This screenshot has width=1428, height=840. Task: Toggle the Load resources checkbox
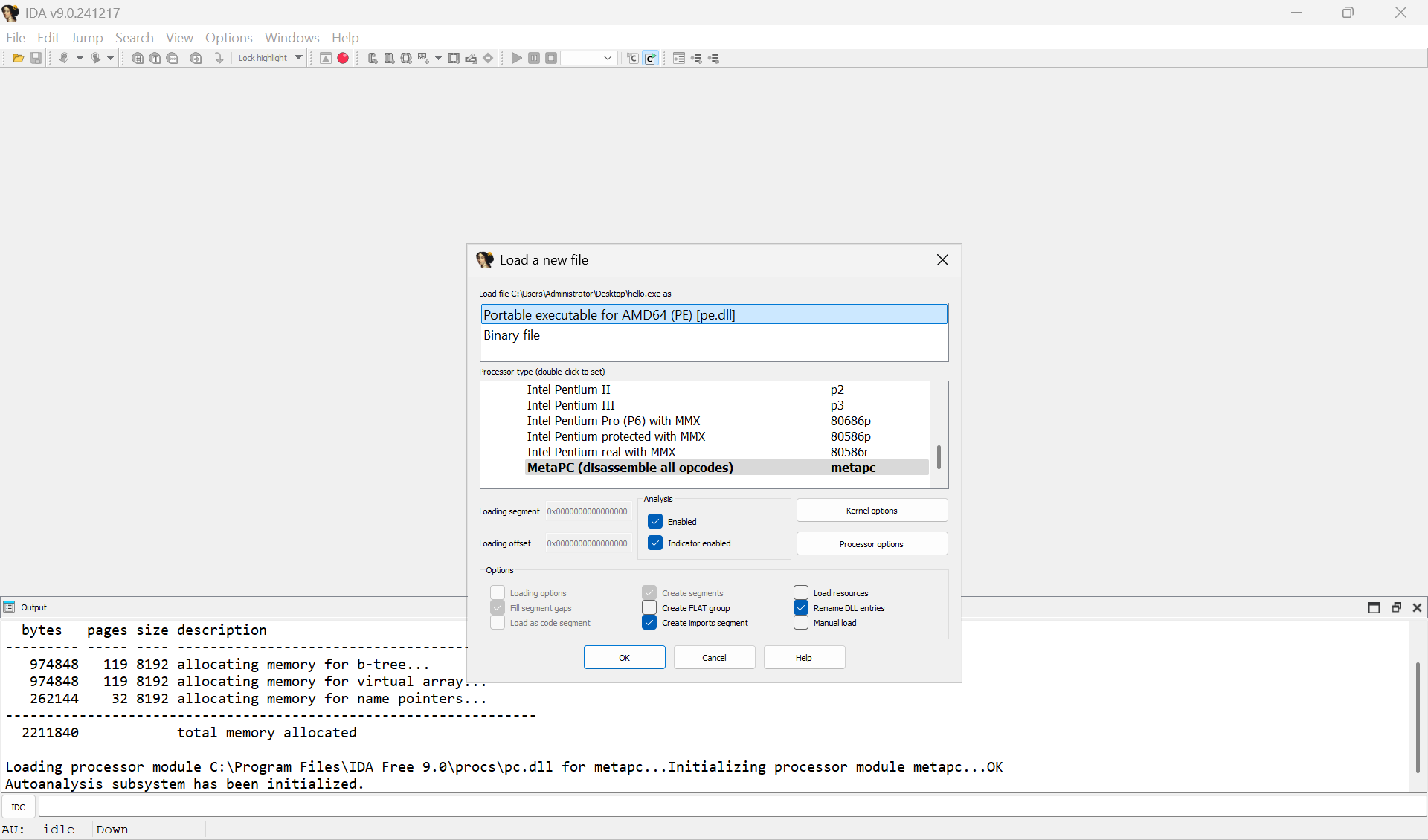[x=801, y=592]
